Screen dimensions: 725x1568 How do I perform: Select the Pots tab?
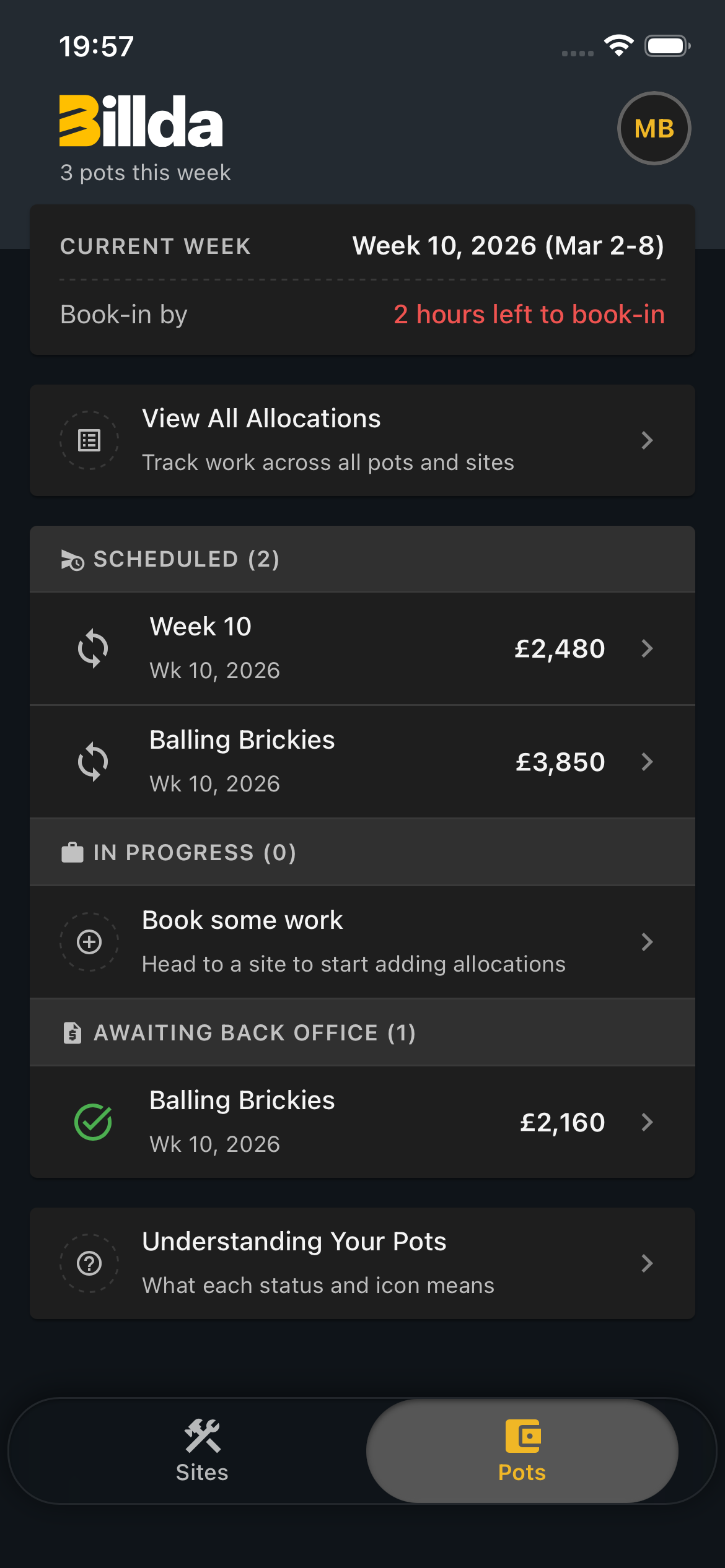(522, 1450)
